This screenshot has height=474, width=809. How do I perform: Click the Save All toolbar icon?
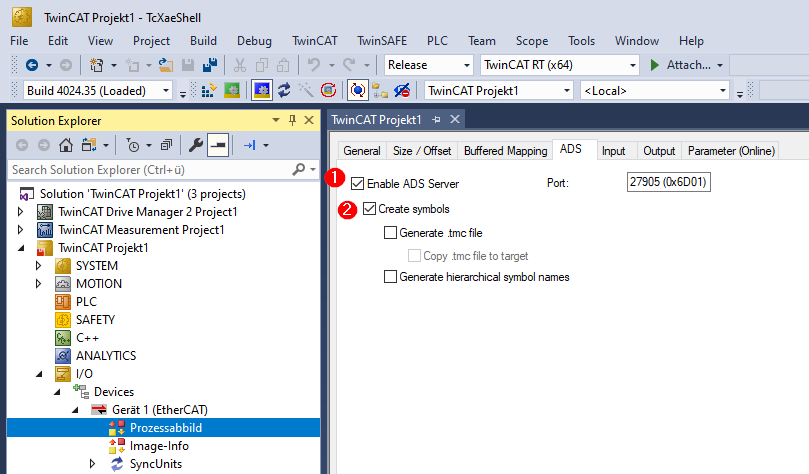(210, 65)
